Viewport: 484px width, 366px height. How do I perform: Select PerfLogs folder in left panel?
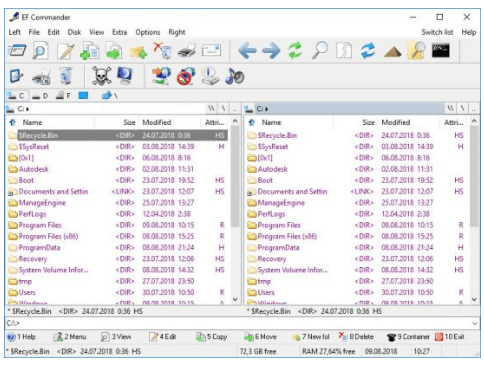pos(117,214)
